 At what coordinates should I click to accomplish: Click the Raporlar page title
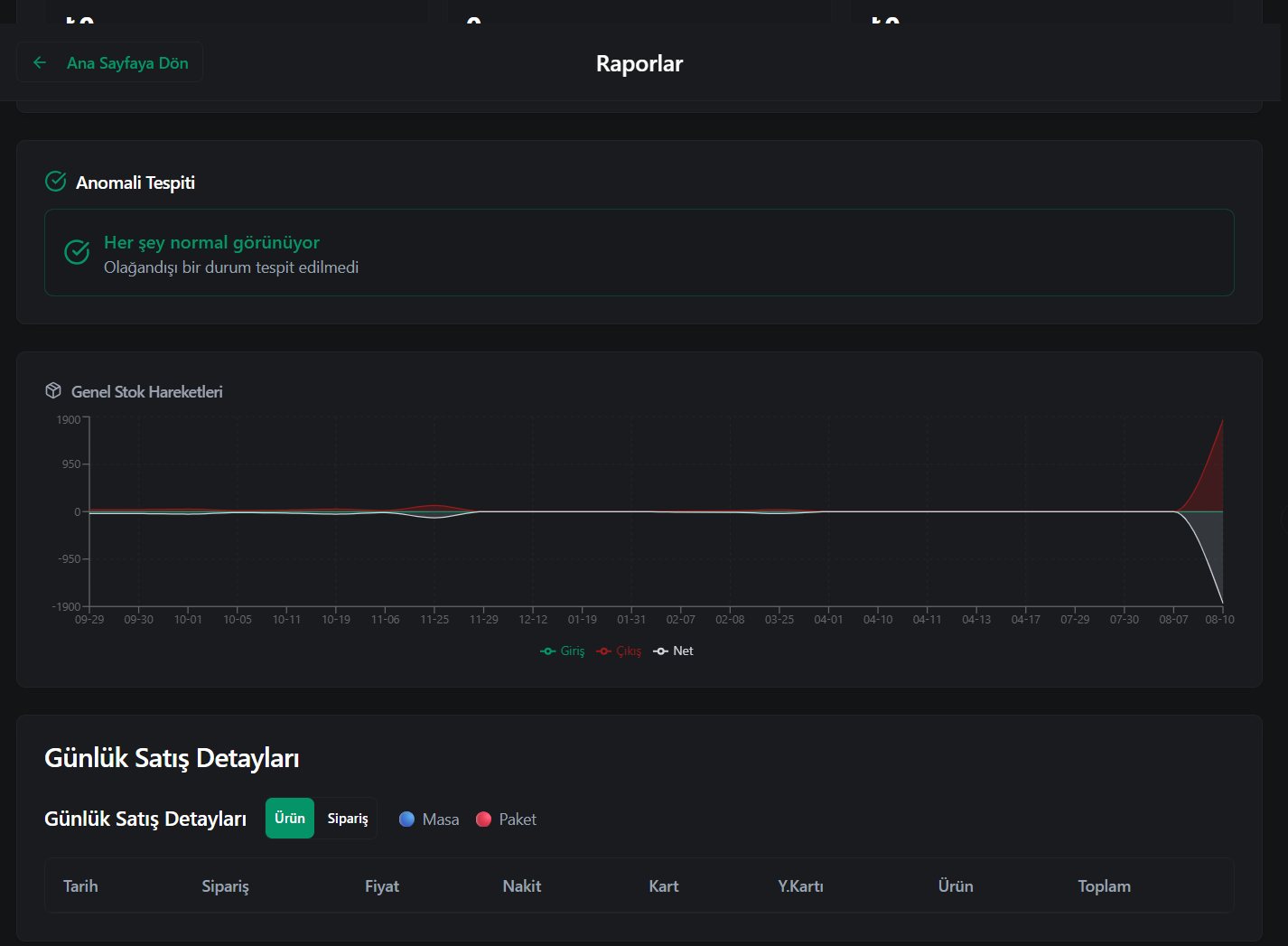(639, 63)
